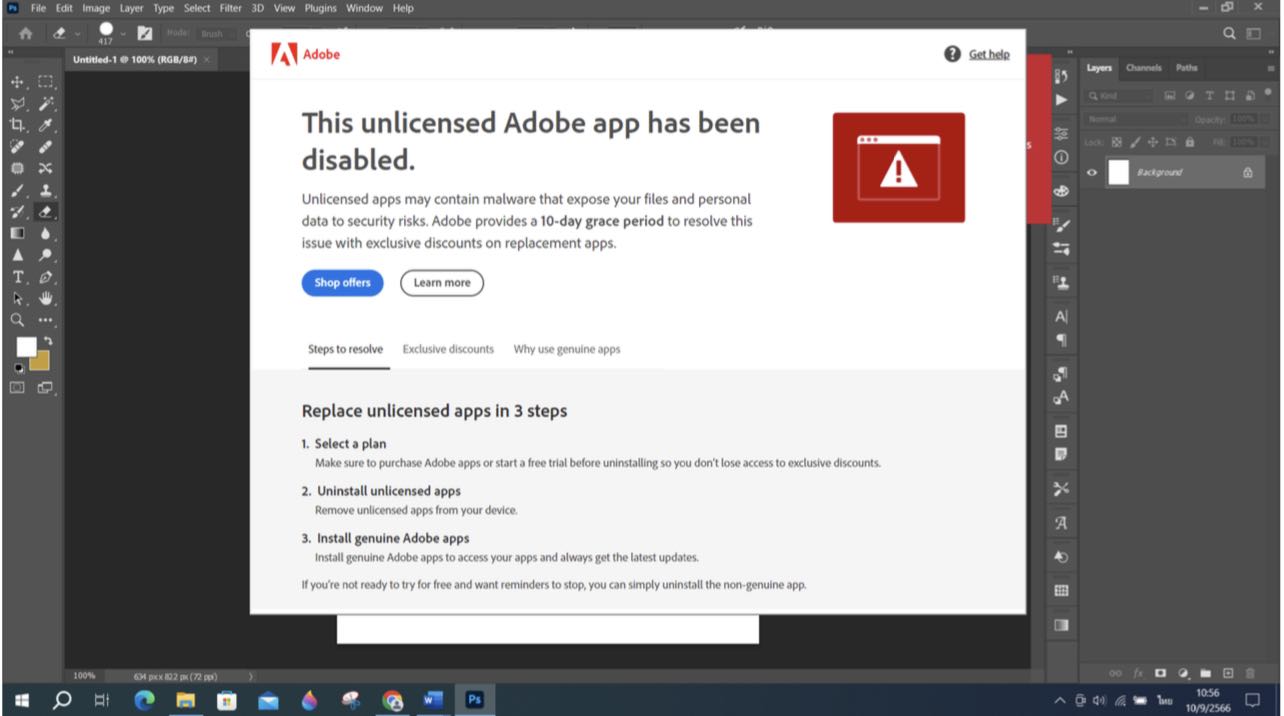This screenshot has width=1284, height=716.
Task: Add a layer mask in Layers panel
Action: (x=1161, y=673)
